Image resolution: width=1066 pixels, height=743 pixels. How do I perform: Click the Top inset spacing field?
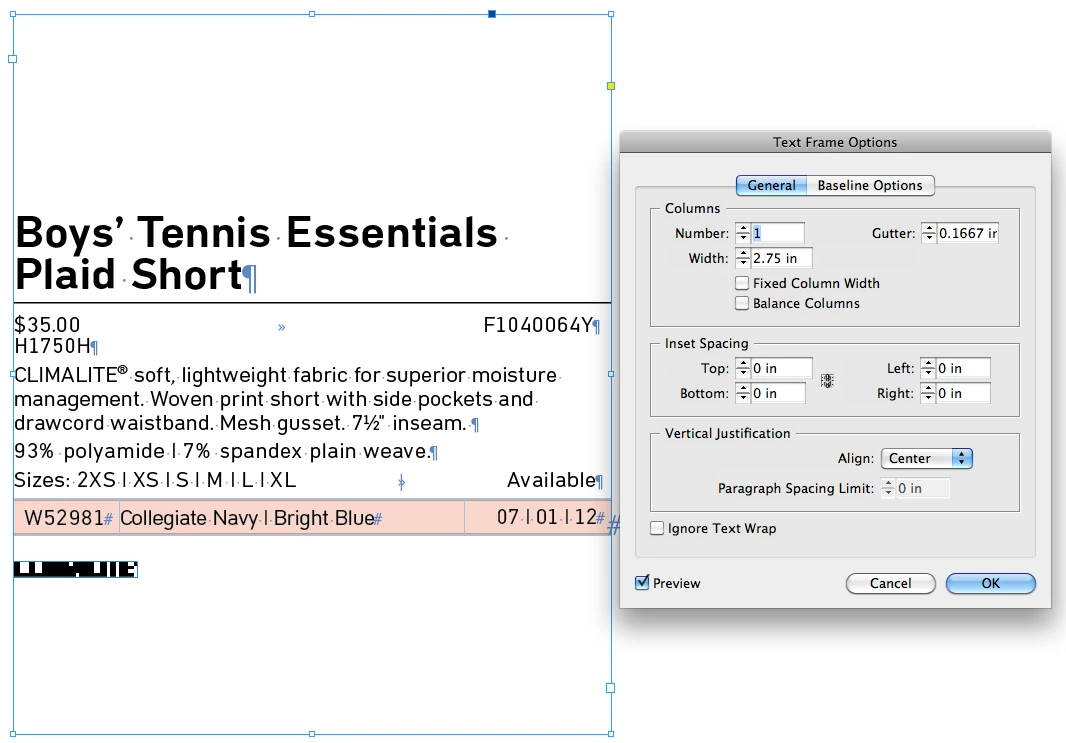click(x=781, y=368)
